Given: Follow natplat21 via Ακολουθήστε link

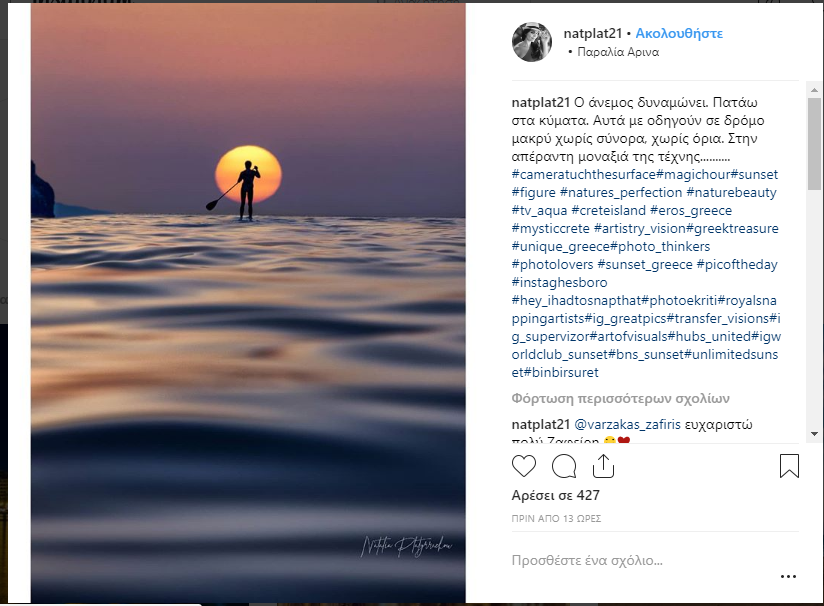Looking at the screenshot, I should coord(680,33).
